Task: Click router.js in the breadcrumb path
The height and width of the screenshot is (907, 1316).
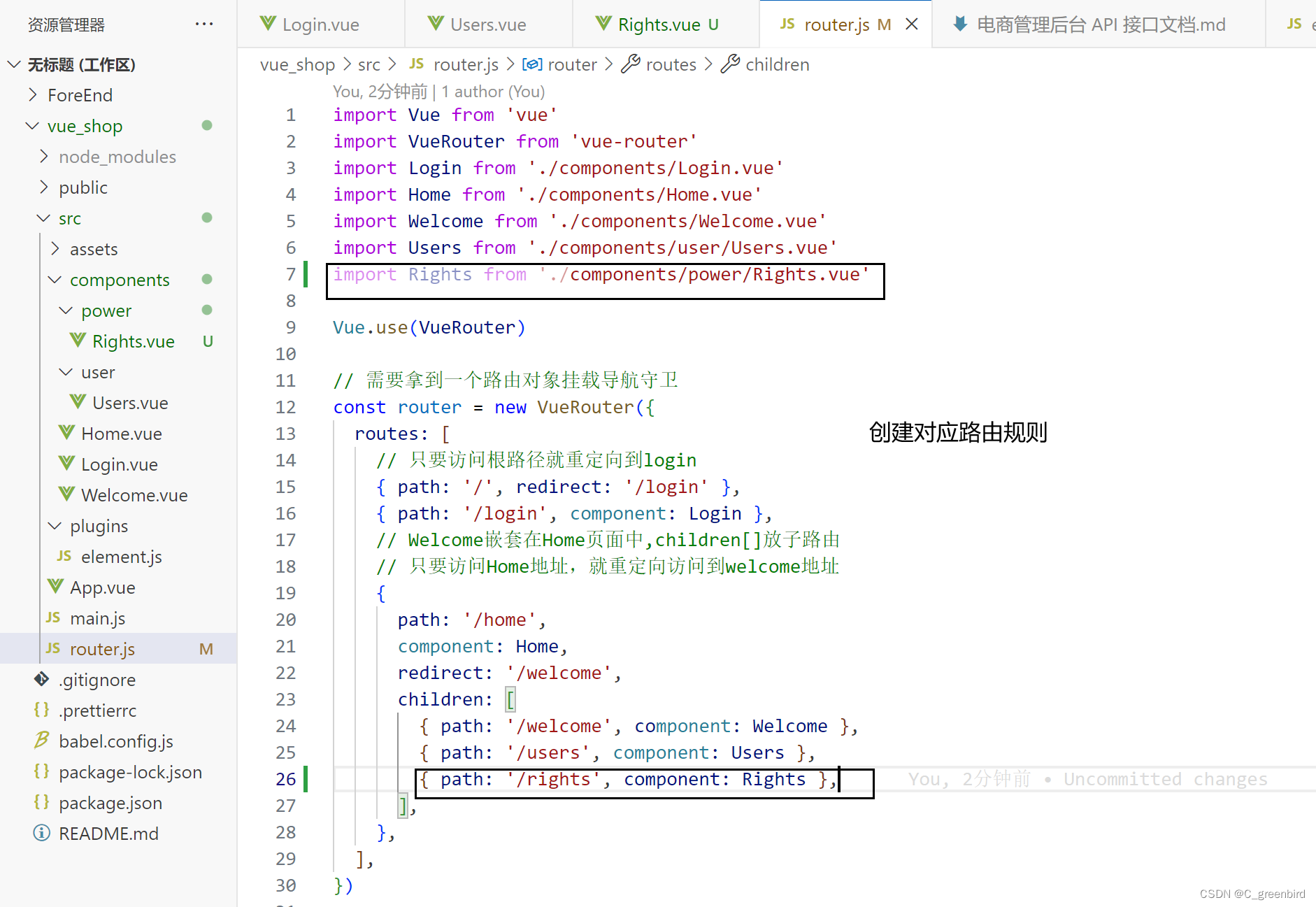Action: tap(466, 65)
